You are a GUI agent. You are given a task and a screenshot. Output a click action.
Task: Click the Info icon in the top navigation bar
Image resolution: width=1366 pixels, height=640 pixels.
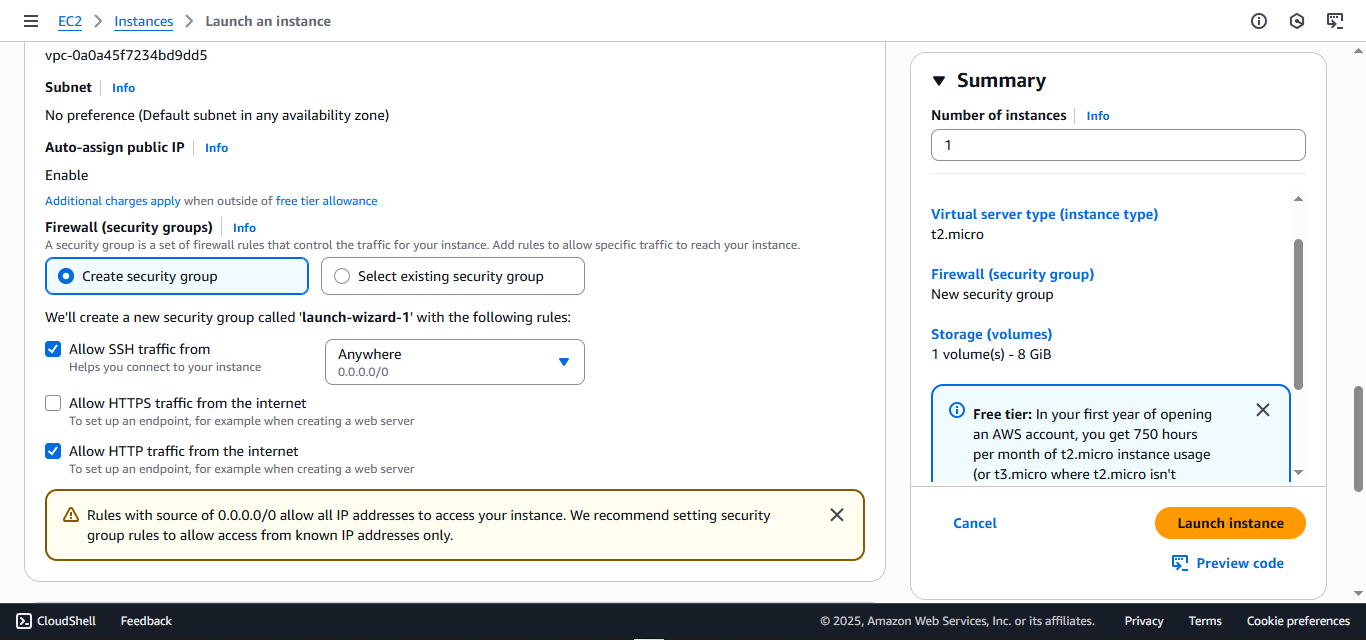[x=1259, y=20]
